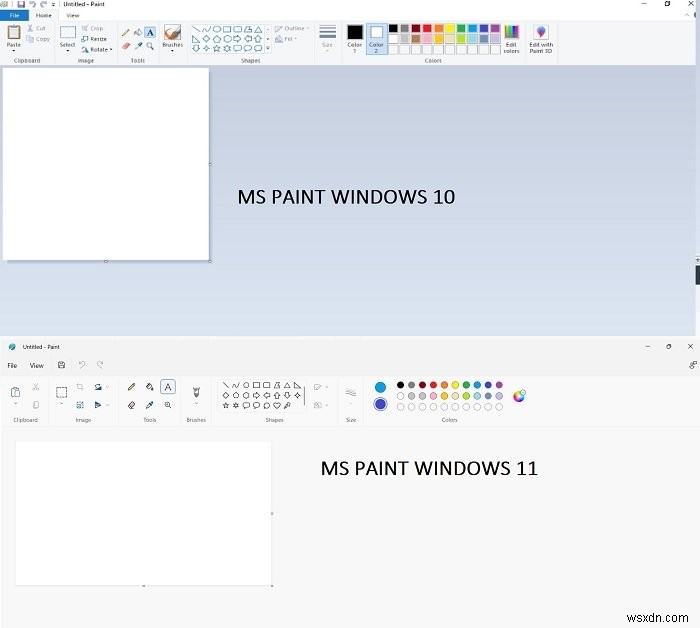Select the Magnifier tool in Windows 10 Paint
Screen dimensions: 700x628
click(x=150, y=46)
